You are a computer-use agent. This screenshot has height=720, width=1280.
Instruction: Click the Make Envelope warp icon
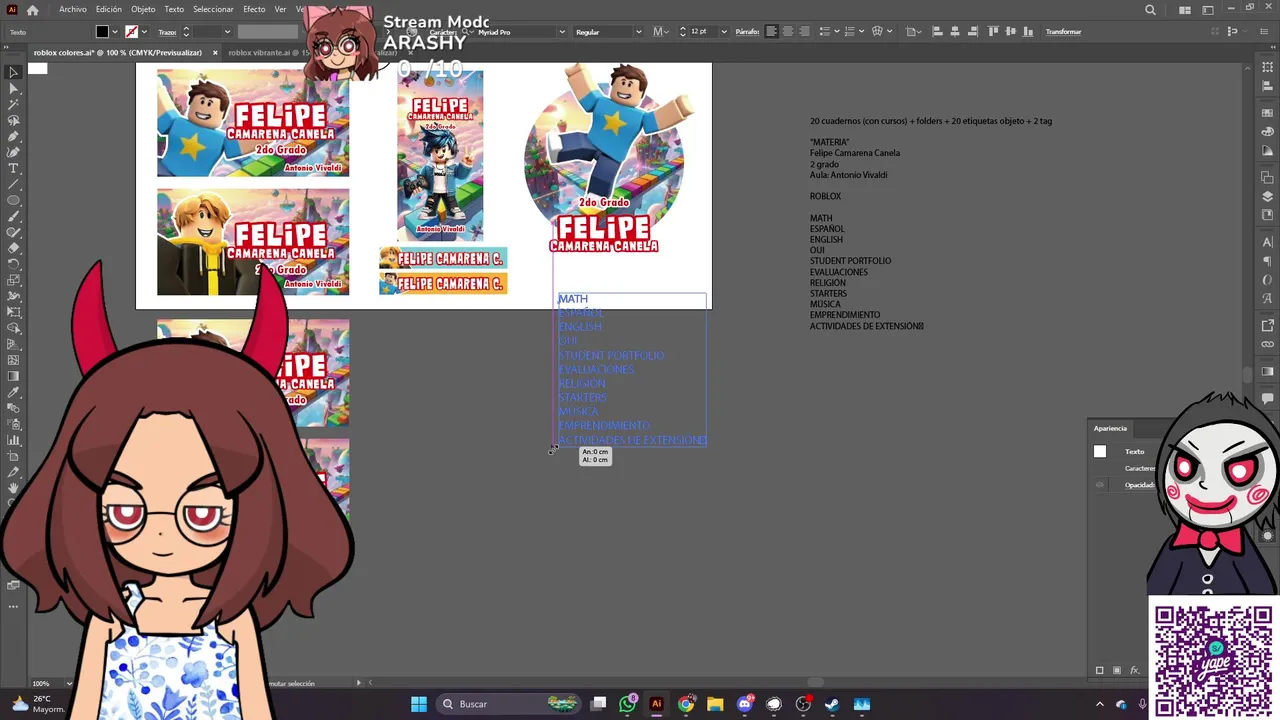[x=876, y=32]
